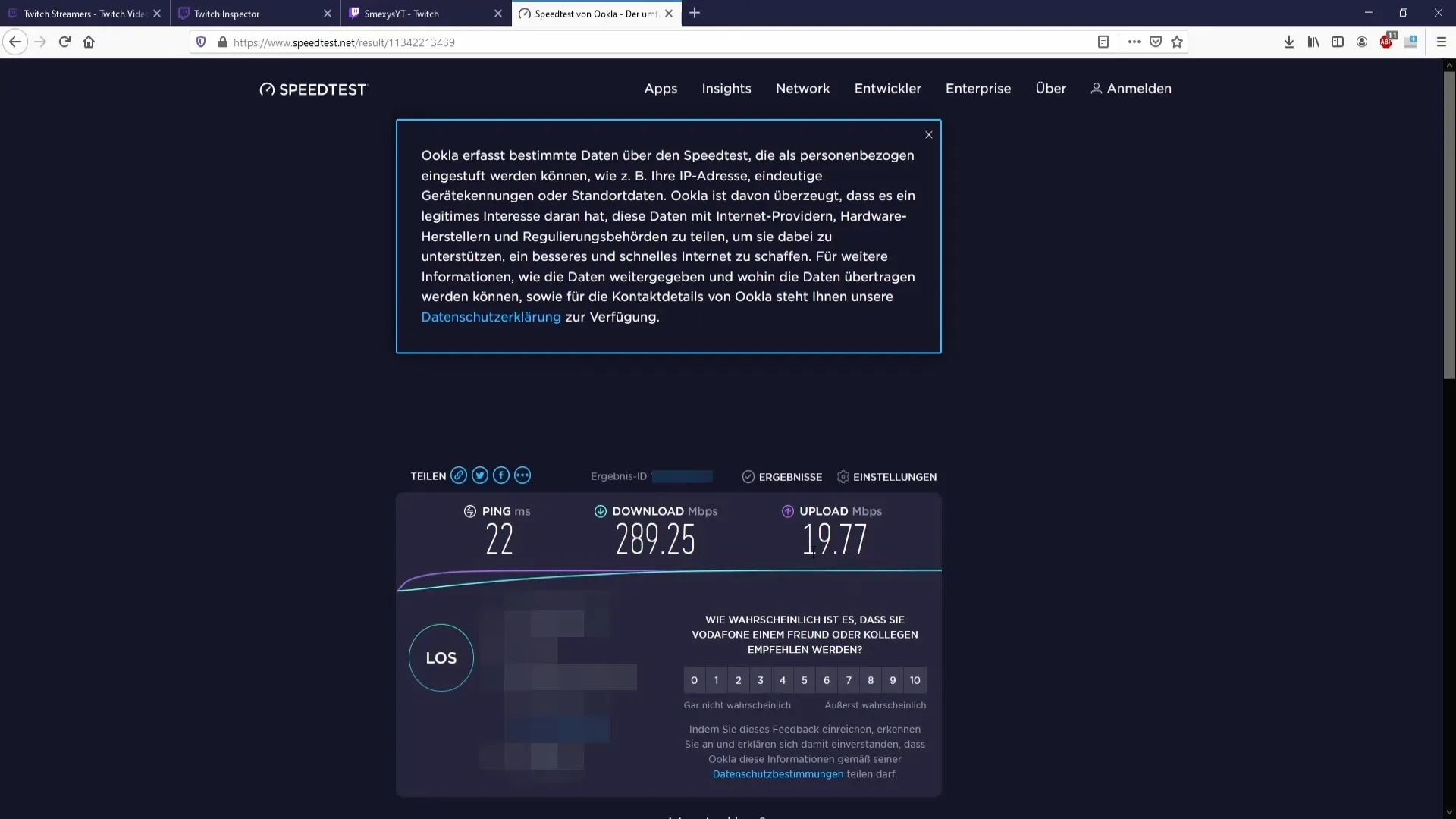Click the browser forward arrow

click(40, 42)
